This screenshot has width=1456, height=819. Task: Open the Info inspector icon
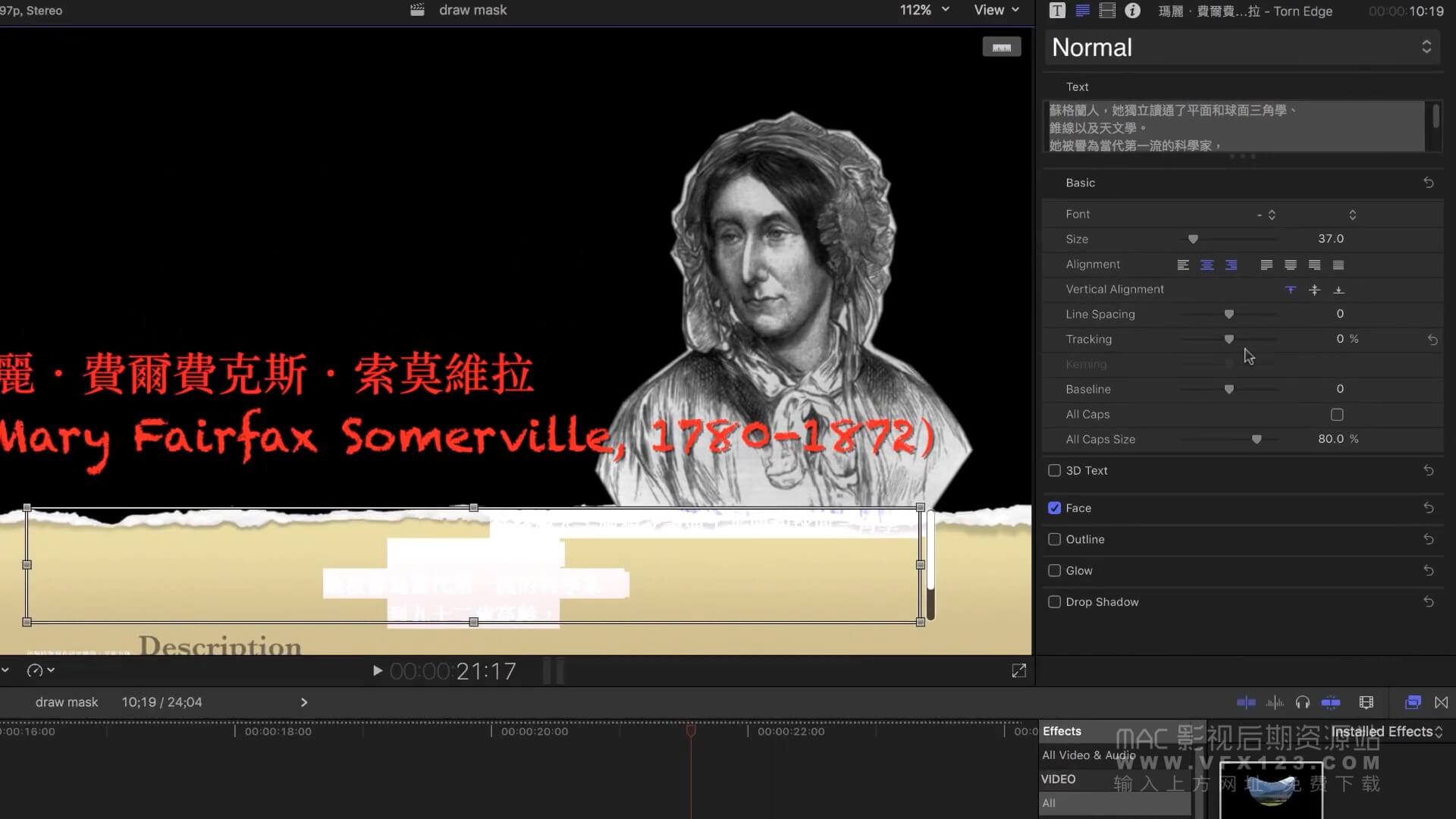(x=1132, y=11)
